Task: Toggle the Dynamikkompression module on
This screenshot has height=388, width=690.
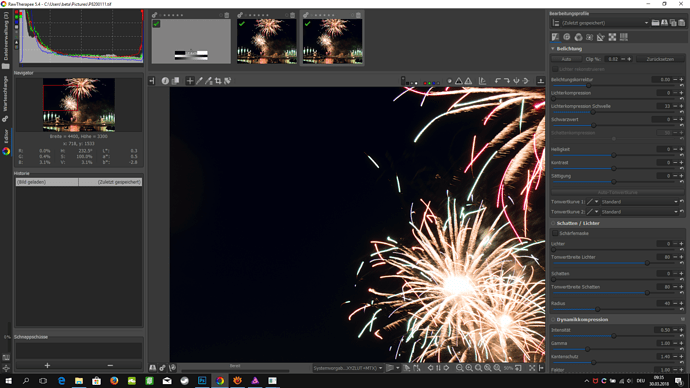Action: 553,320
